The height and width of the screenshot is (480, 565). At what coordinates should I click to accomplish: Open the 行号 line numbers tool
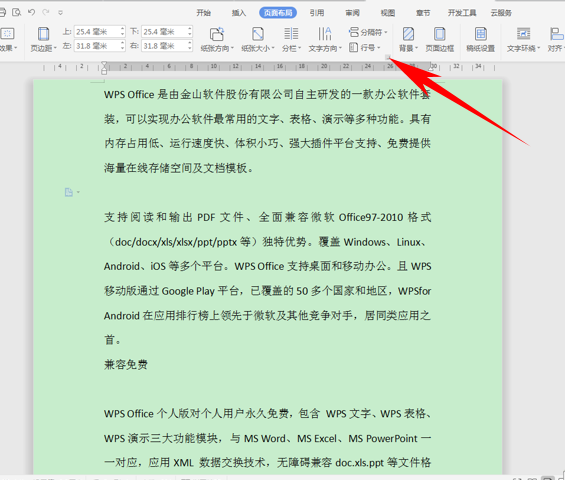coord(365,47)
